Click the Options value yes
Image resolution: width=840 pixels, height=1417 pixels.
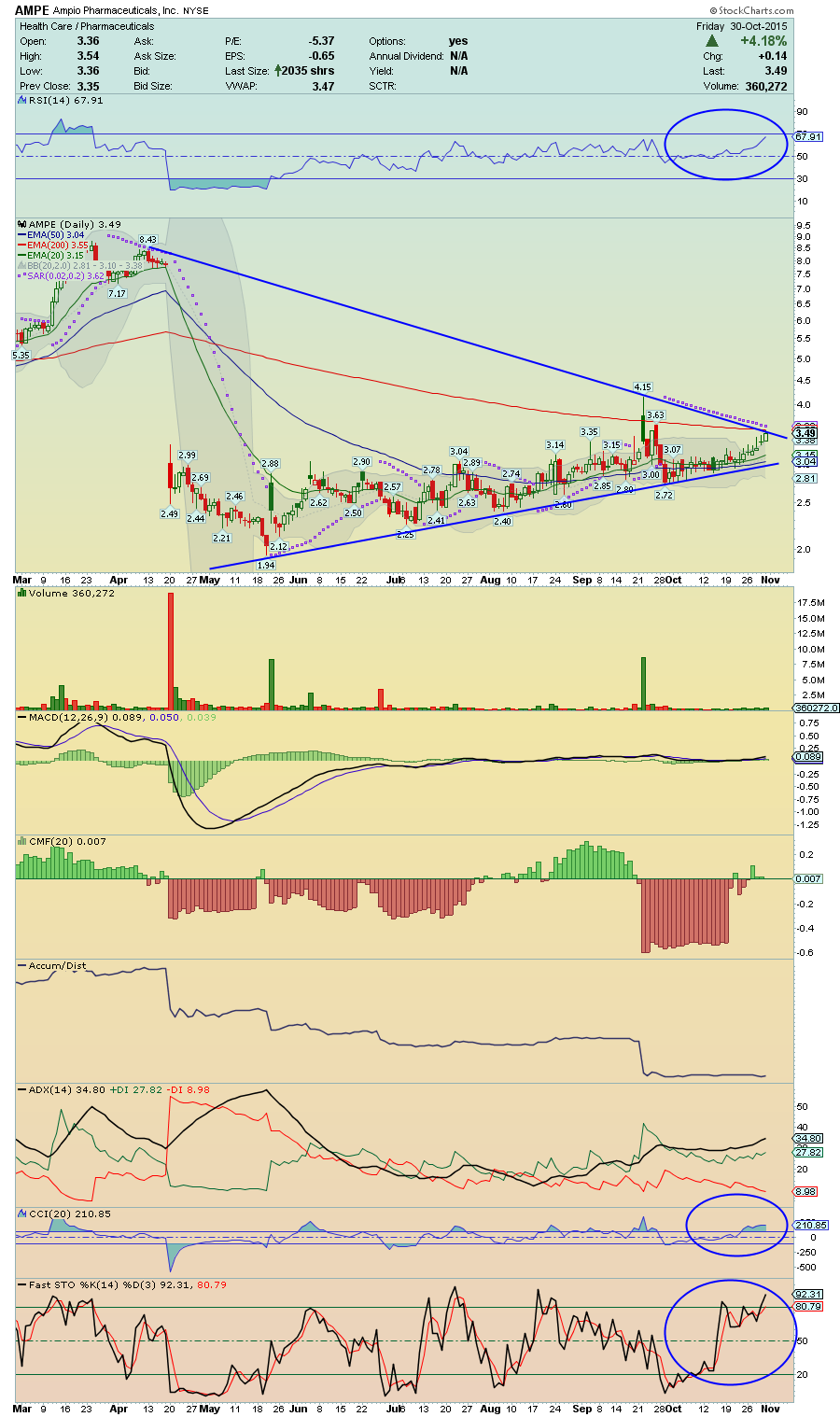tap(458, 41)
